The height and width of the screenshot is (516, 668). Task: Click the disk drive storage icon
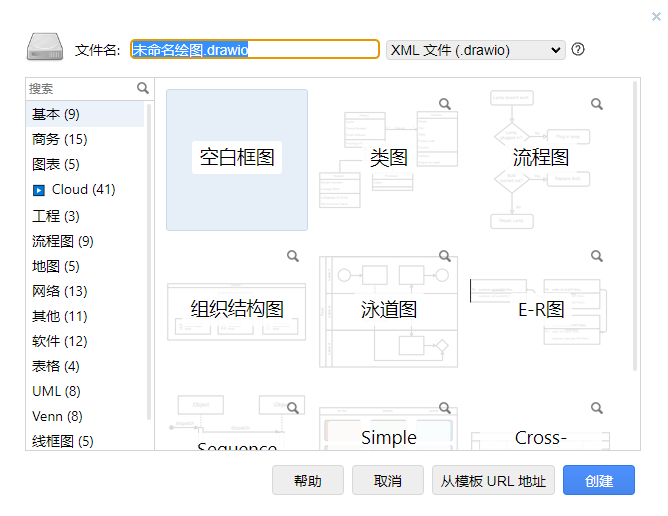45,49
